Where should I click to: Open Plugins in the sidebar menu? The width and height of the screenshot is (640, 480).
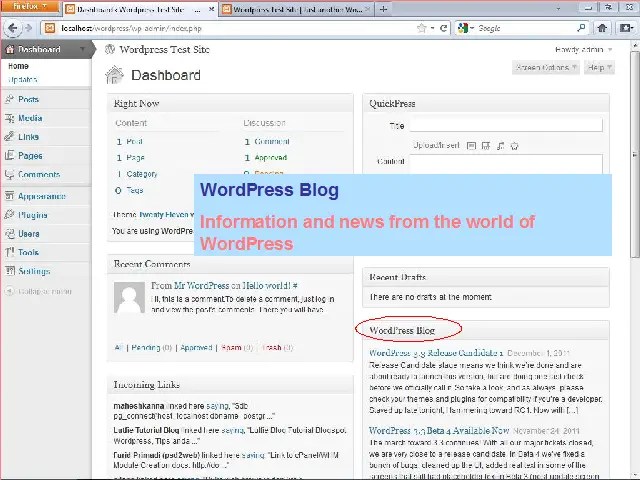coord(33,215)
